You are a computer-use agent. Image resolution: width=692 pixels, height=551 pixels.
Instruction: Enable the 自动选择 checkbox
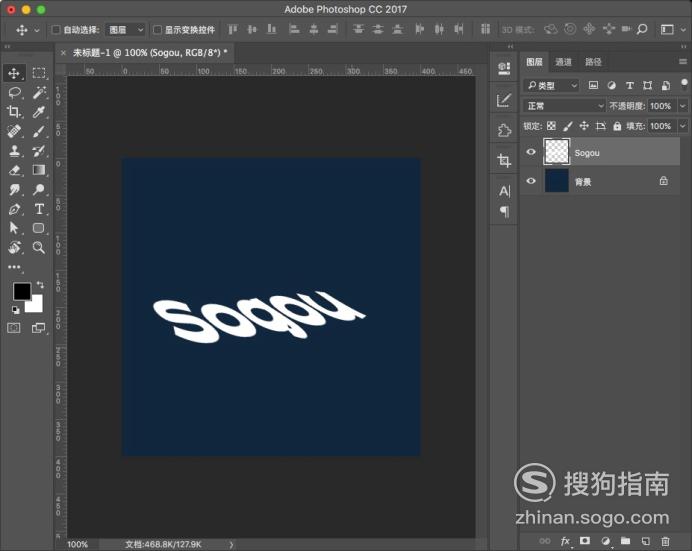(56, 30)
